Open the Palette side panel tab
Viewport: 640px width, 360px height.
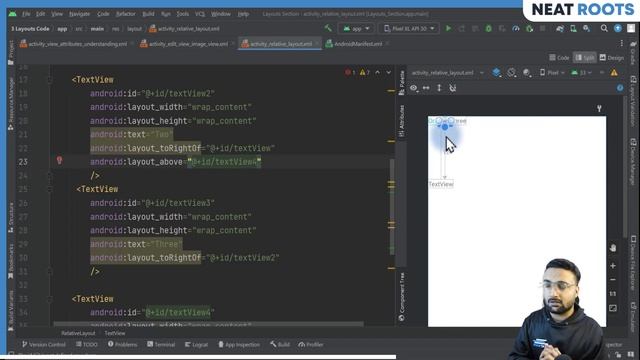402,83
